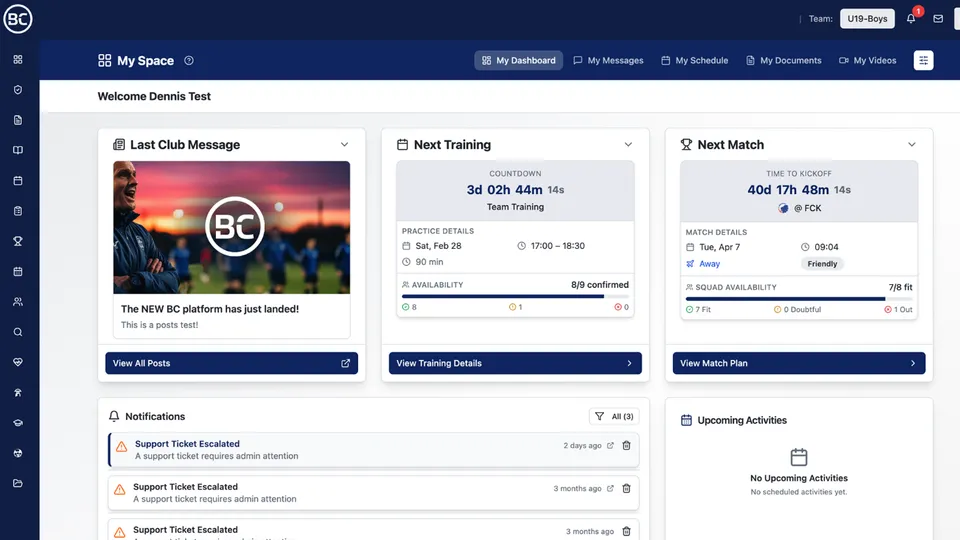Screen dimensions: 960x540
Task: Switch to My Documents tab
Action: tap(784, 60)
